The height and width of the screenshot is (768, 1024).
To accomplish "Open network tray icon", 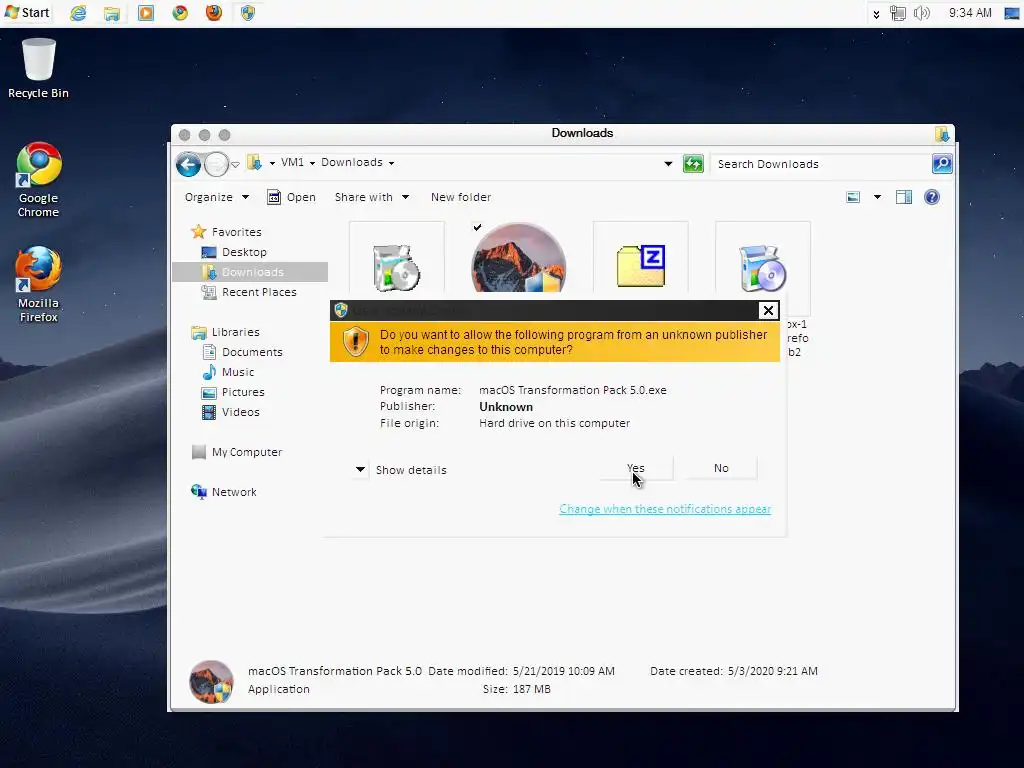I will (898, 13).
